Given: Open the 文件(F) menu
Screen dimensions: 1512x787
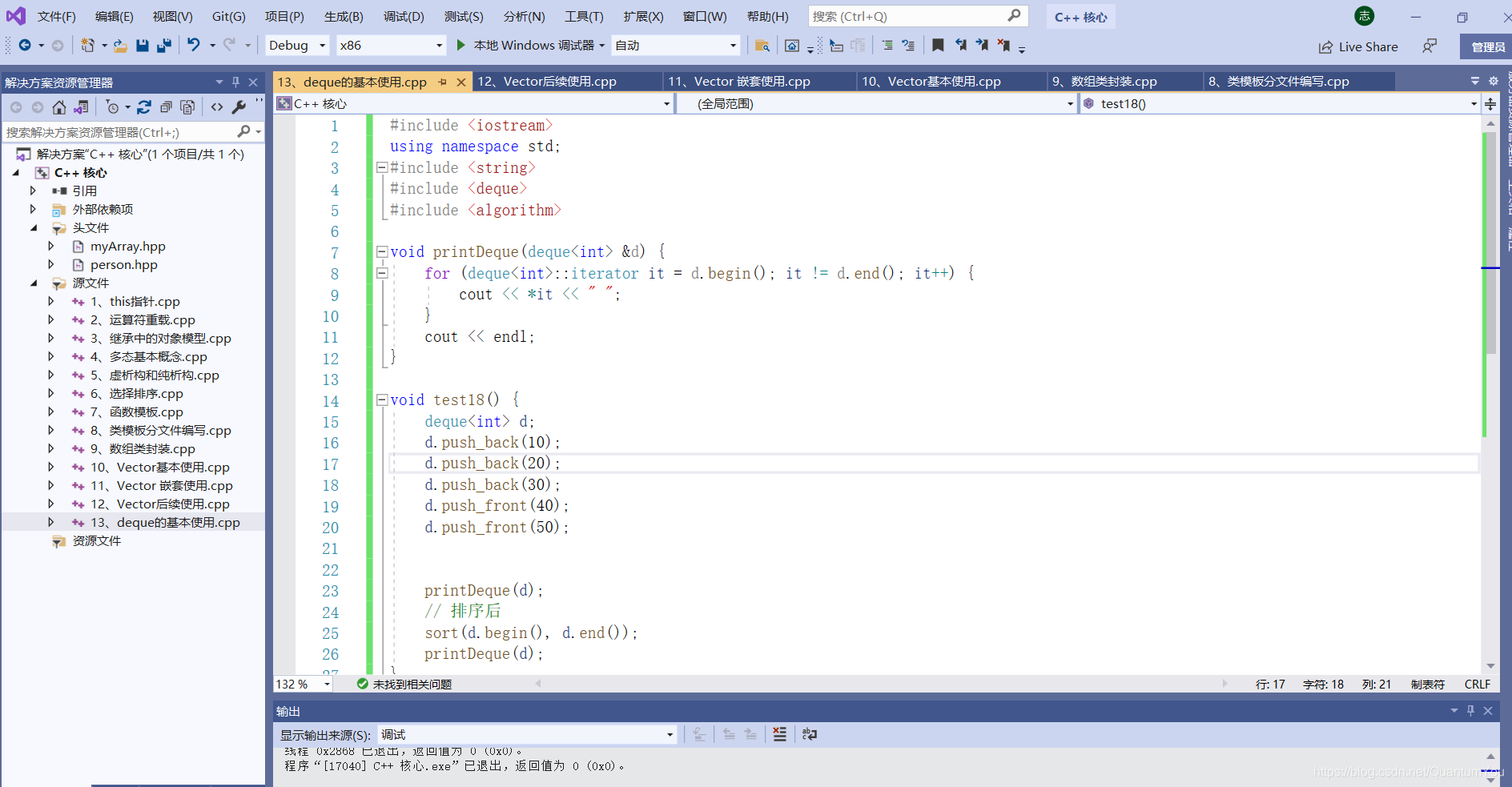Looking at the screenshot, I should (57, 16).
